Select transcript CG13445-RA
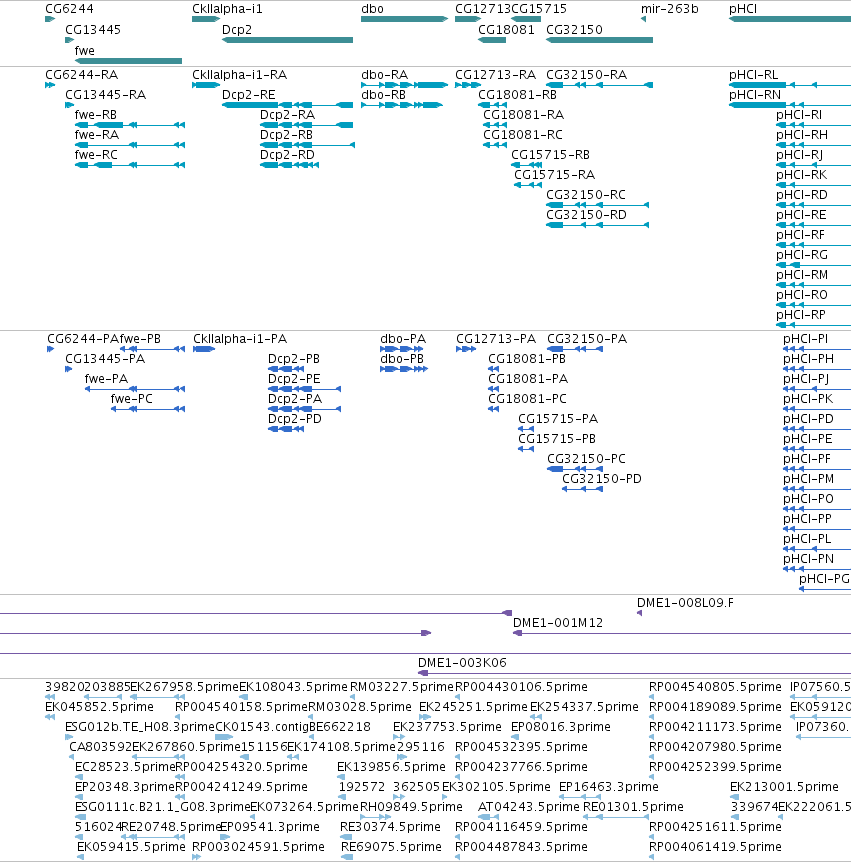This screenshot has height=862, width=851. click(x=106, y=95)
